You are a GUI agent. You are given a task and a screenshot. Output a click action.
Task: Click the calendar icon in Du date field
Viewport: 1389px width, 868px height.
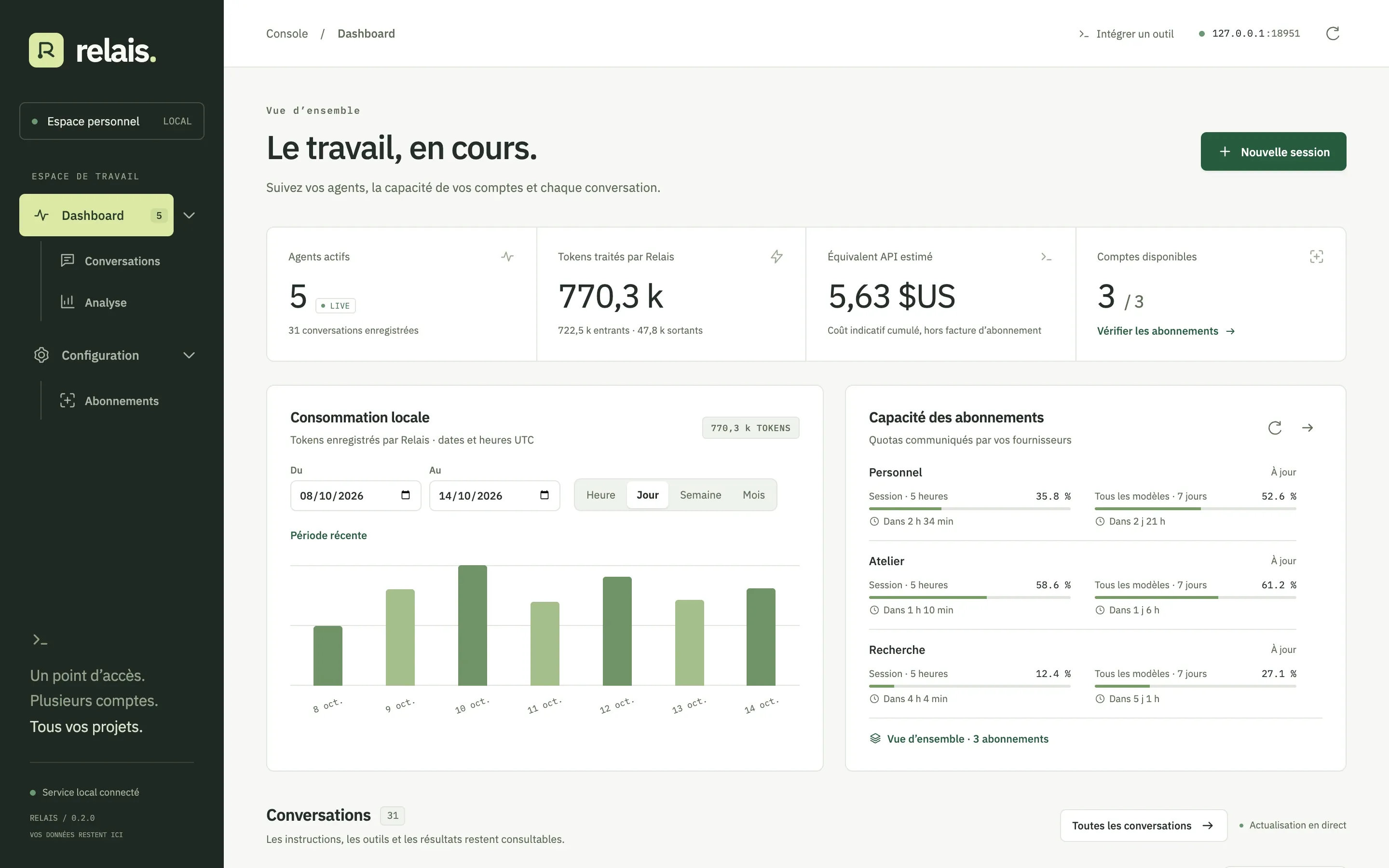click(x=405, y=495)
